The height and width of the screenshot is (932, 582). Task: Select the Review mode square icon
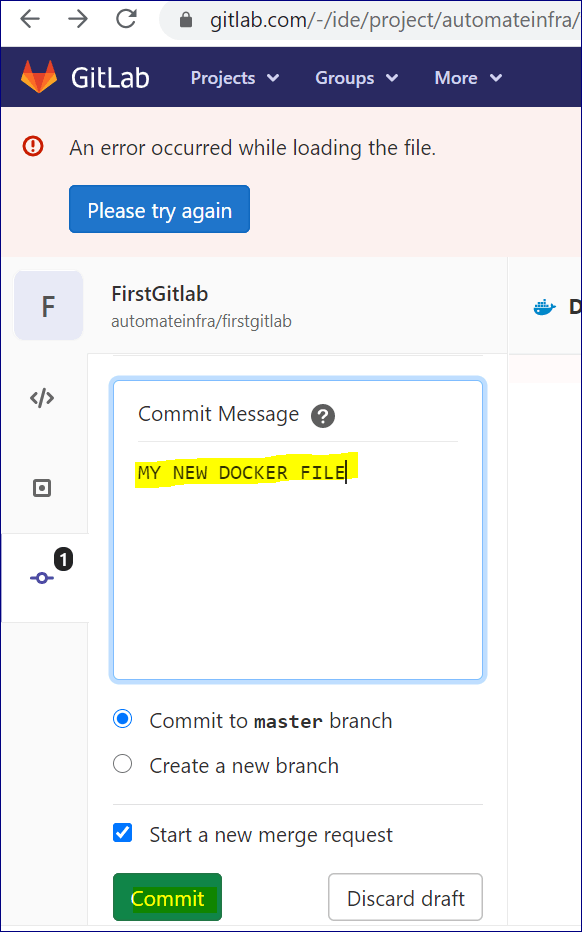pos(41,488)
